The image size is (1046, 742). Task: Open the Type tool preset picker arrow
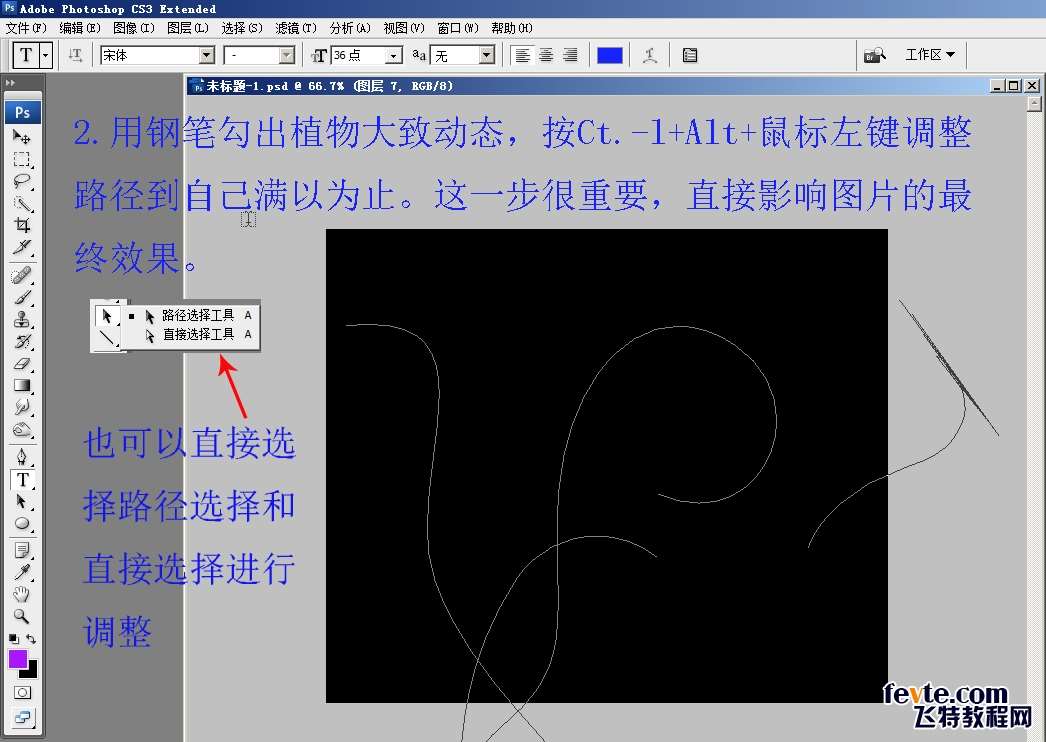[x=45, y=55]
